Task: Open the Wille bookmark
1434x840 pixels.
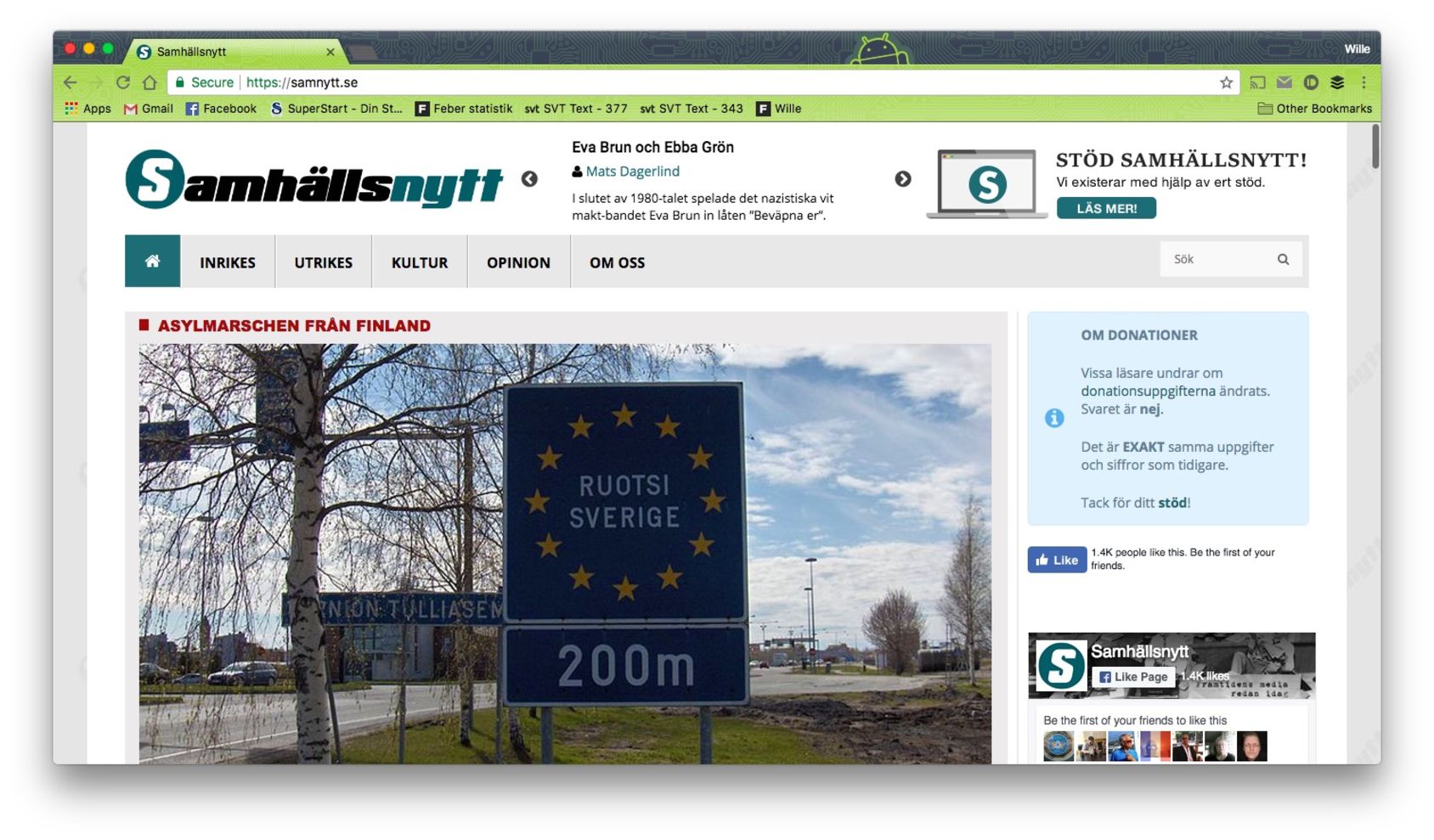Action: (779, 109)
